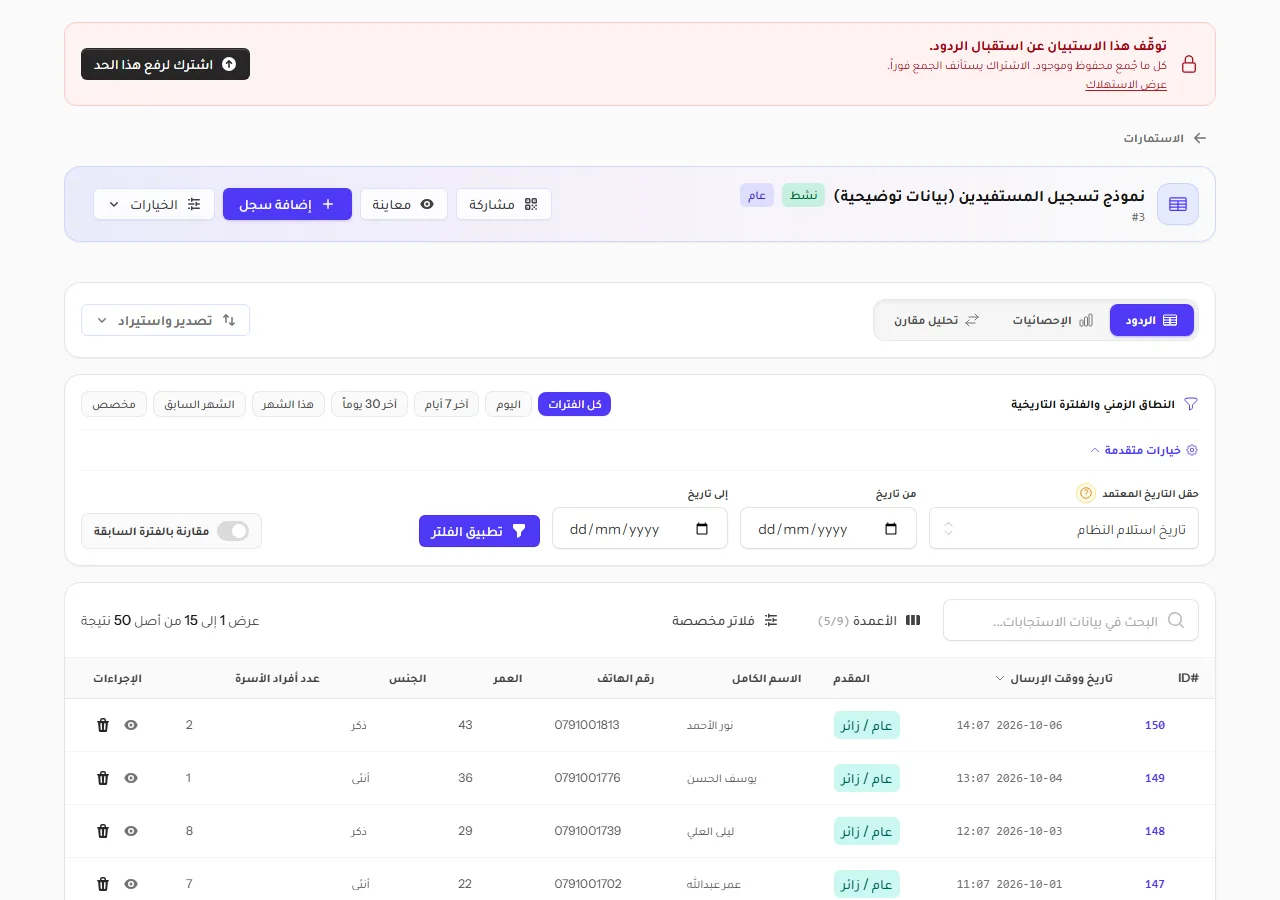Select the مخصص period chip
The width and height of the screenshot is (1280, 900).
click(x=114, y=404)
